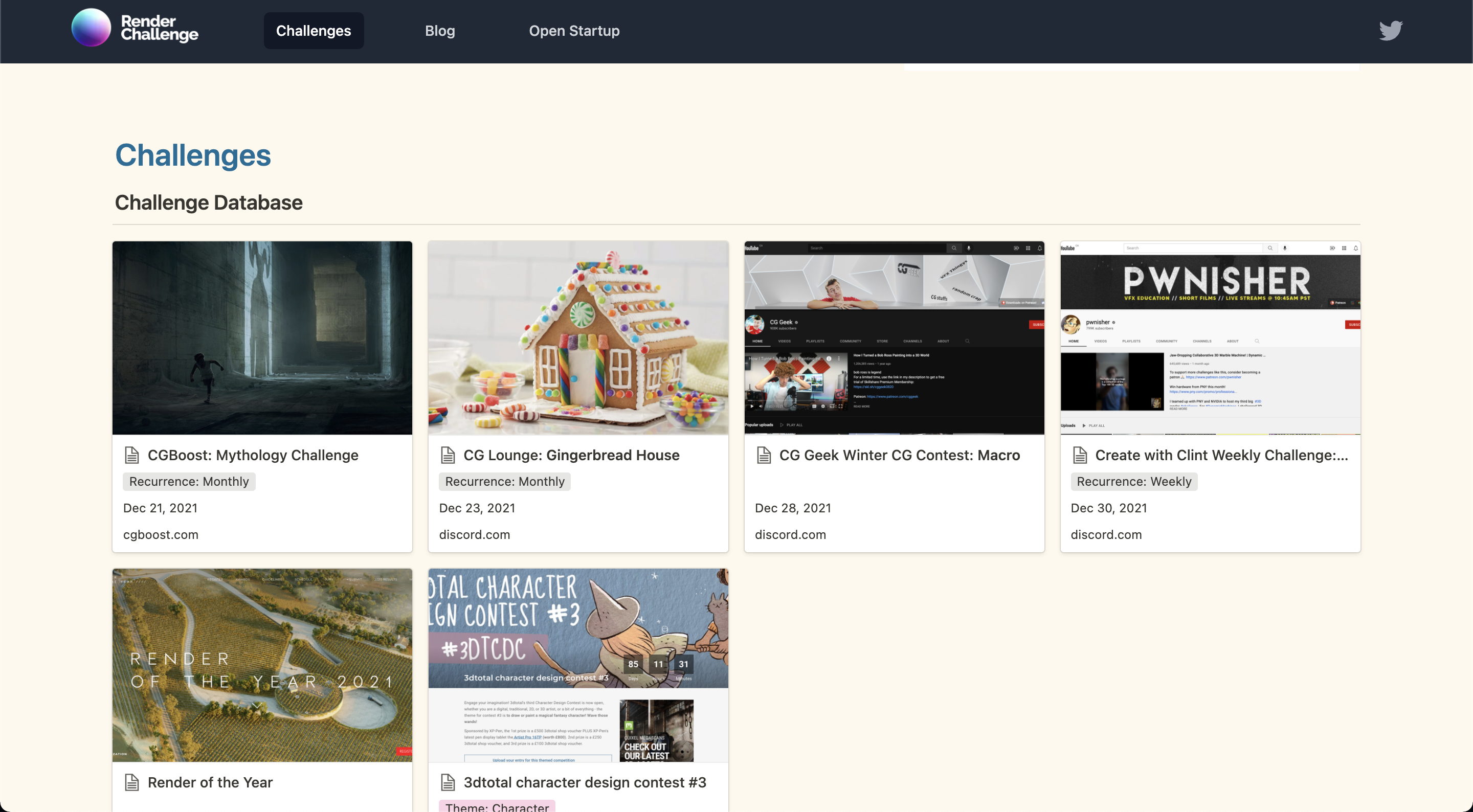
Task: Click the 3dtotal character contest thumbnail
Action: point(578,664)
